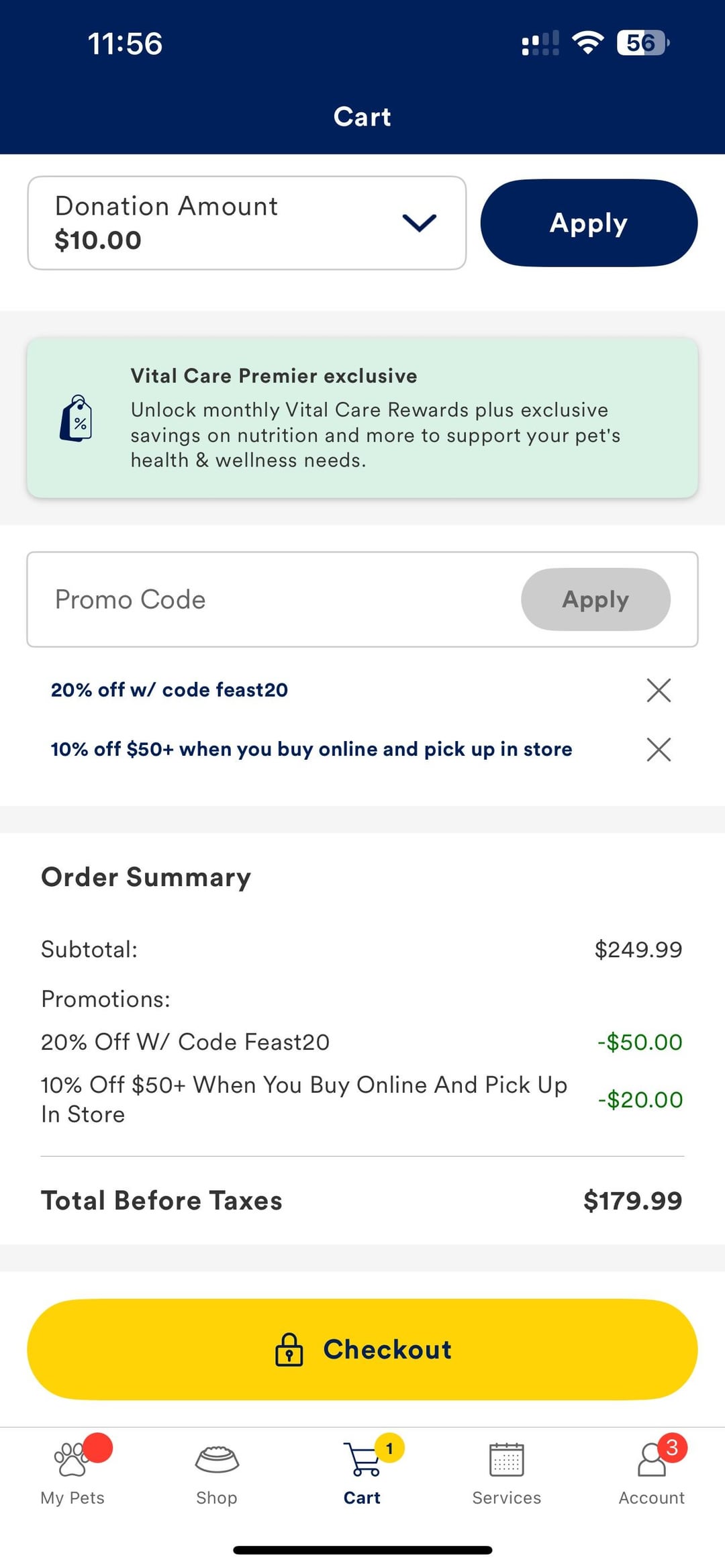This screenshot has height=1568, width=725.
Task: Tap the My Pets paw icon
Action: point(71,1459)
